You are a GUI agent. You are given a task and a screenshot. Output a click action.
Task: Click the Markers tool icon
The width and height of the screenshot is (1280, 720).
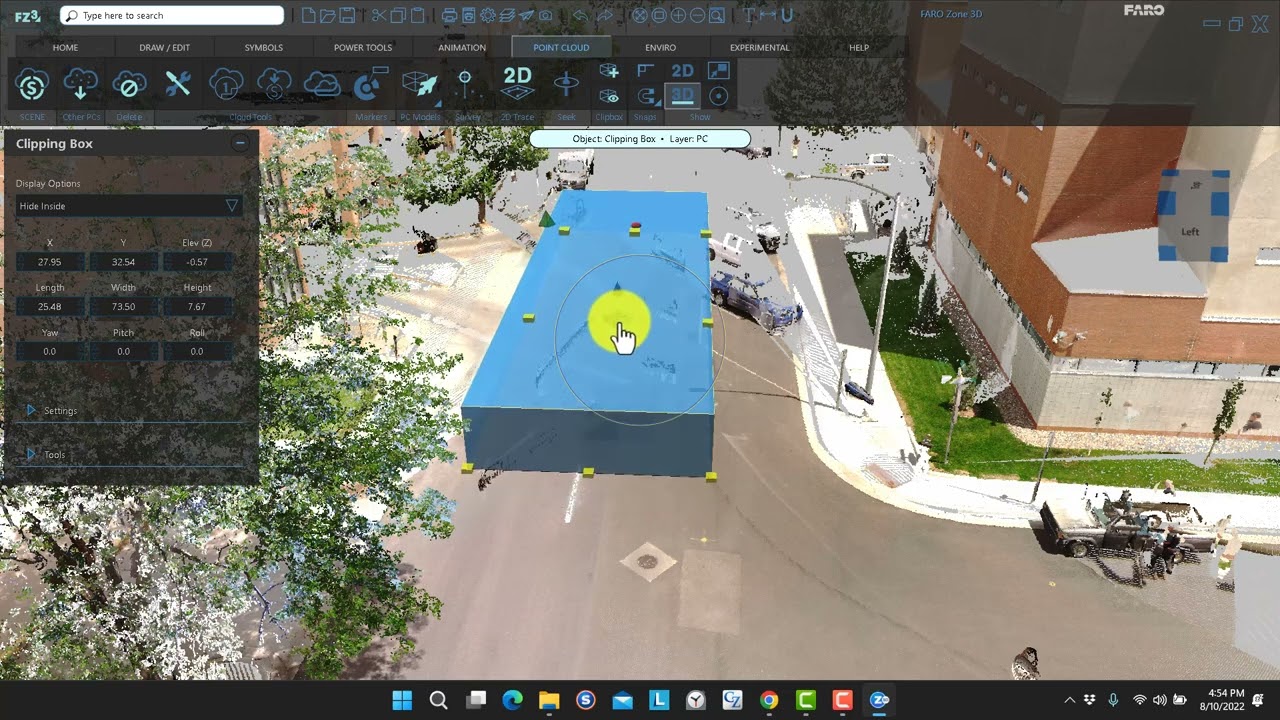tap(371, 84)
